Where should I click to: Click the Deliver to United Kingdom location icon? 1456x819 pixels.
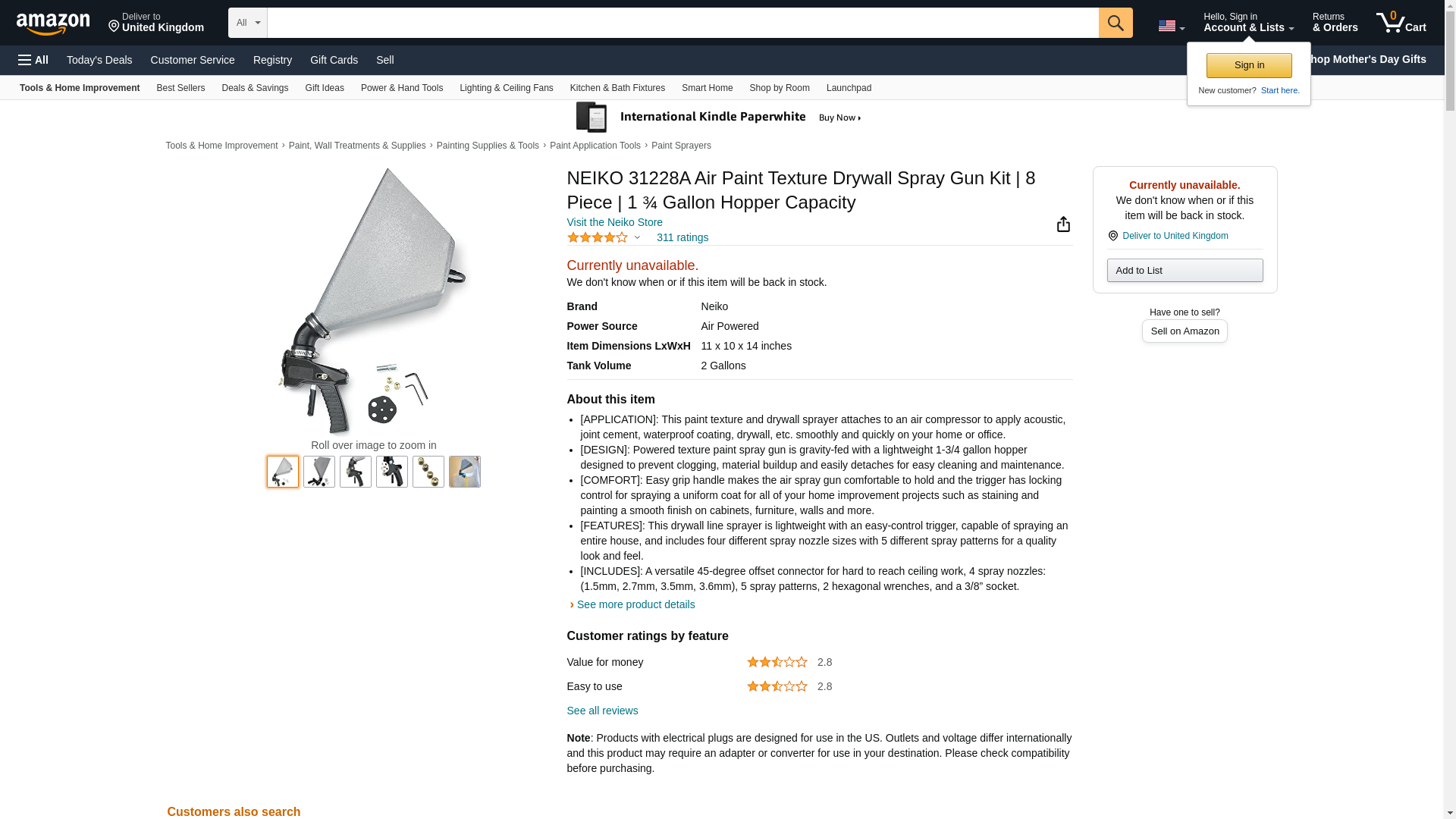pyautogui.click(x=1113, y=236)
